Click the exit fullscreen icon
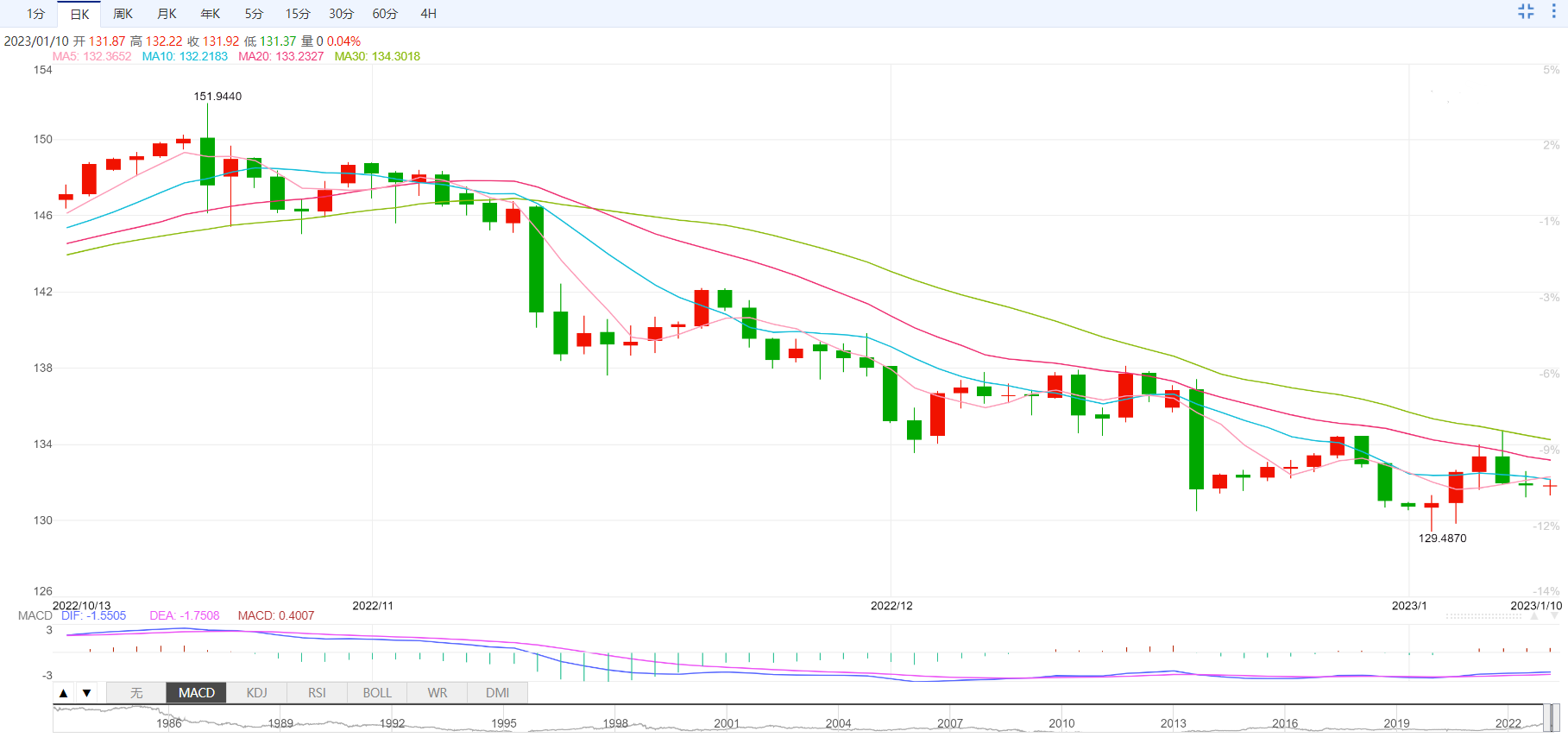Image resolution: width=1568 pixels, height=750 pixels. point(1526,11)
